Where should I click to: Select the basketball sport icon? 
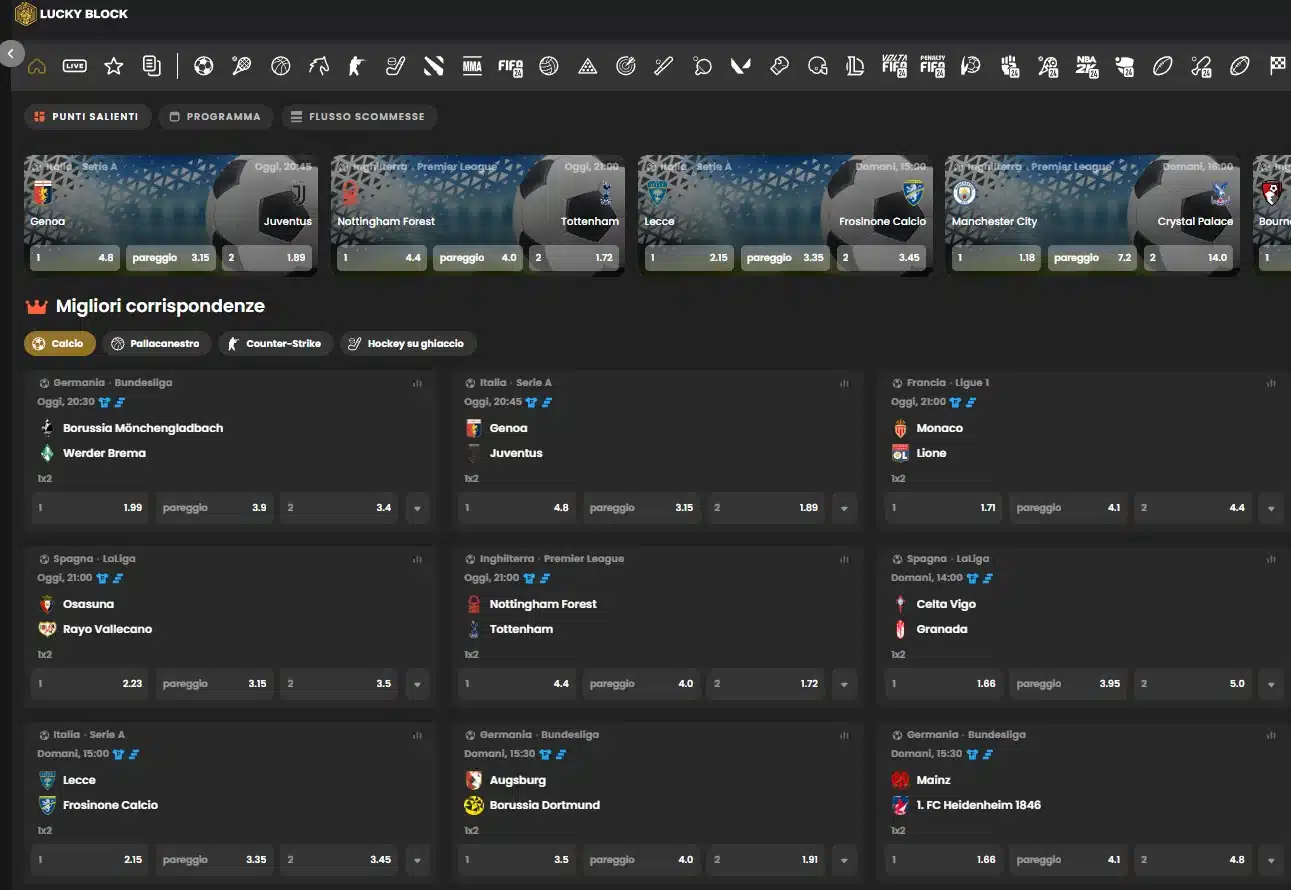click(x=280, y=66)
